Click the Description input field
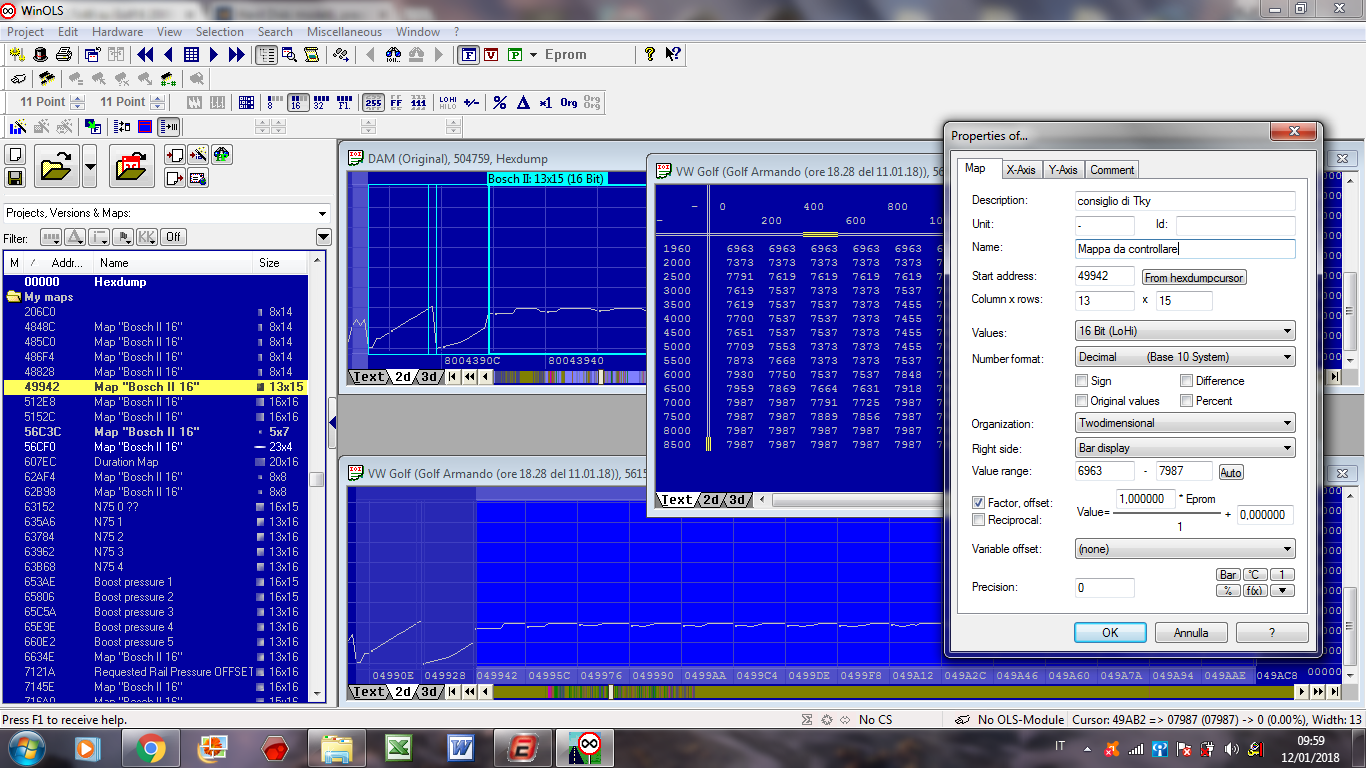The width and height of the screenshot is (1366, 768). pyautogui.click(x=1185, y=201)
